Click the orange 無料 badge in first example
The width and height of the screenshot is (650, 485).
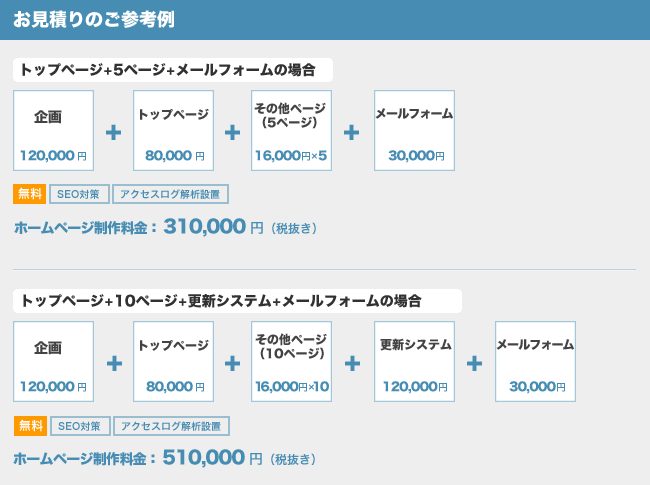(x=29, y=194)
